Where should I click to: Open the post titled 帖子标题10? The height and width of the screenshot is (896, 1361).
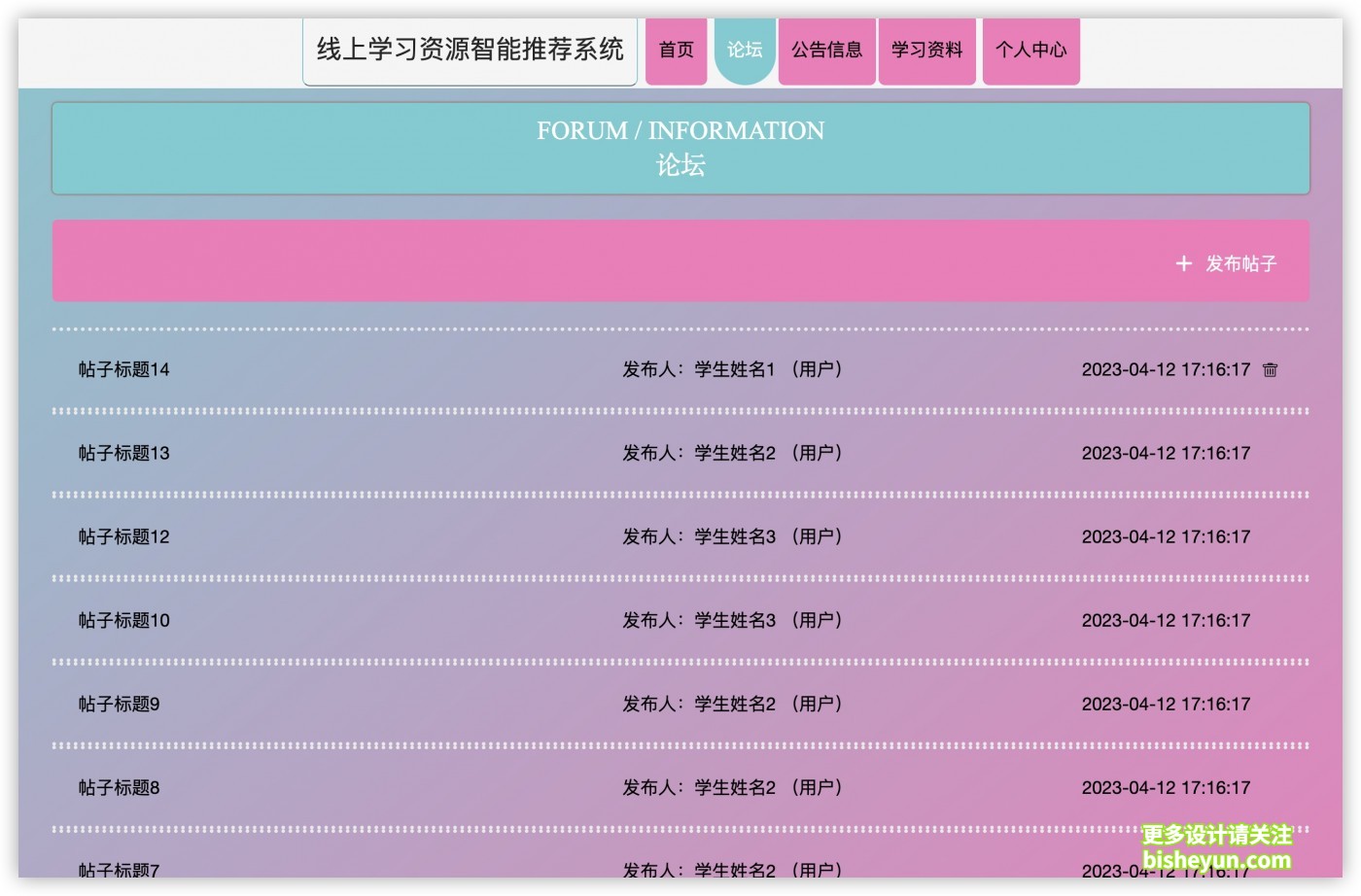[124, 620]
